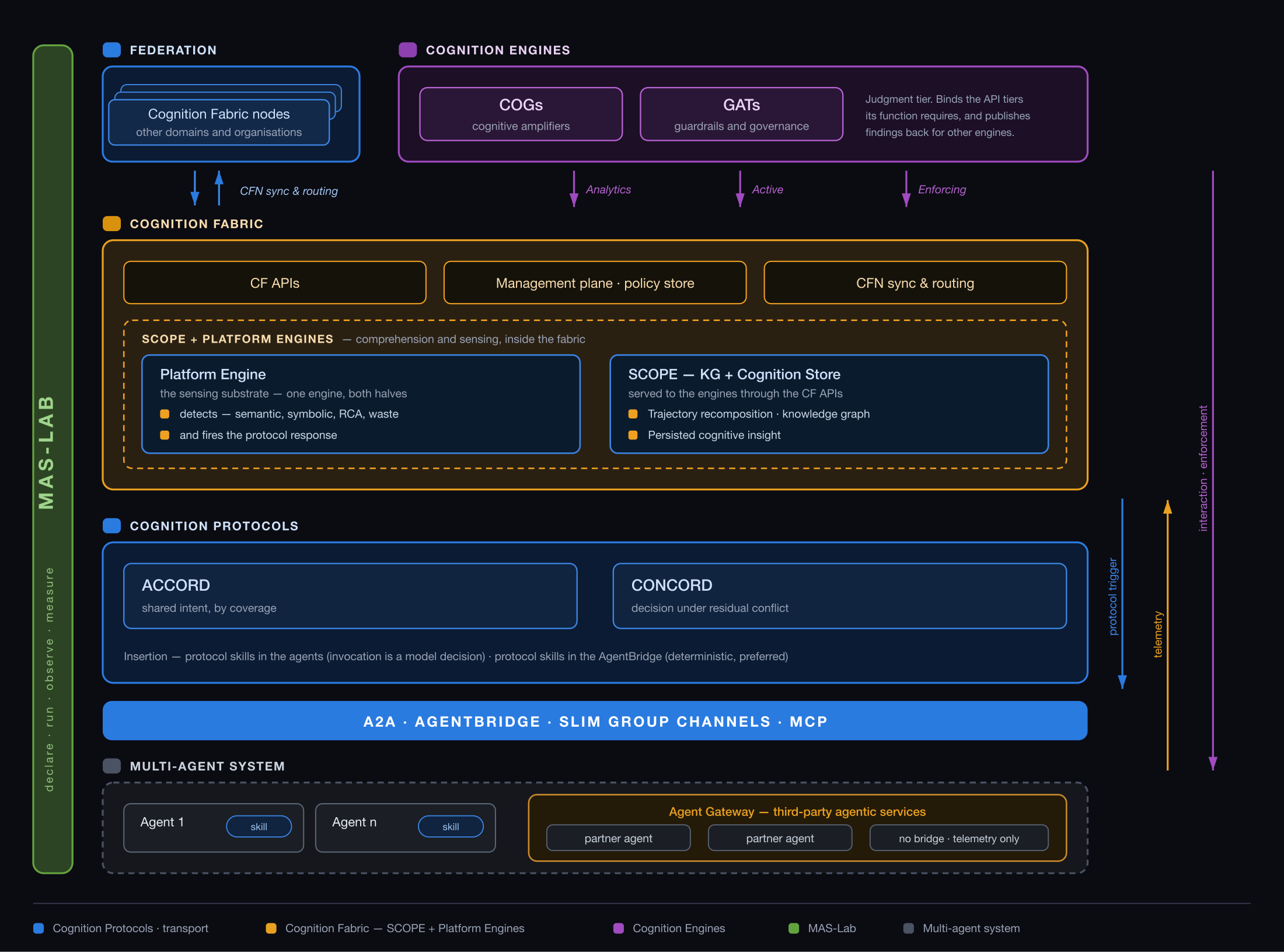This screenshot has height=952, width=1284.
Task: Click the orange legend dot for Cognition Fabric
Action: click(x=271, y=928)
